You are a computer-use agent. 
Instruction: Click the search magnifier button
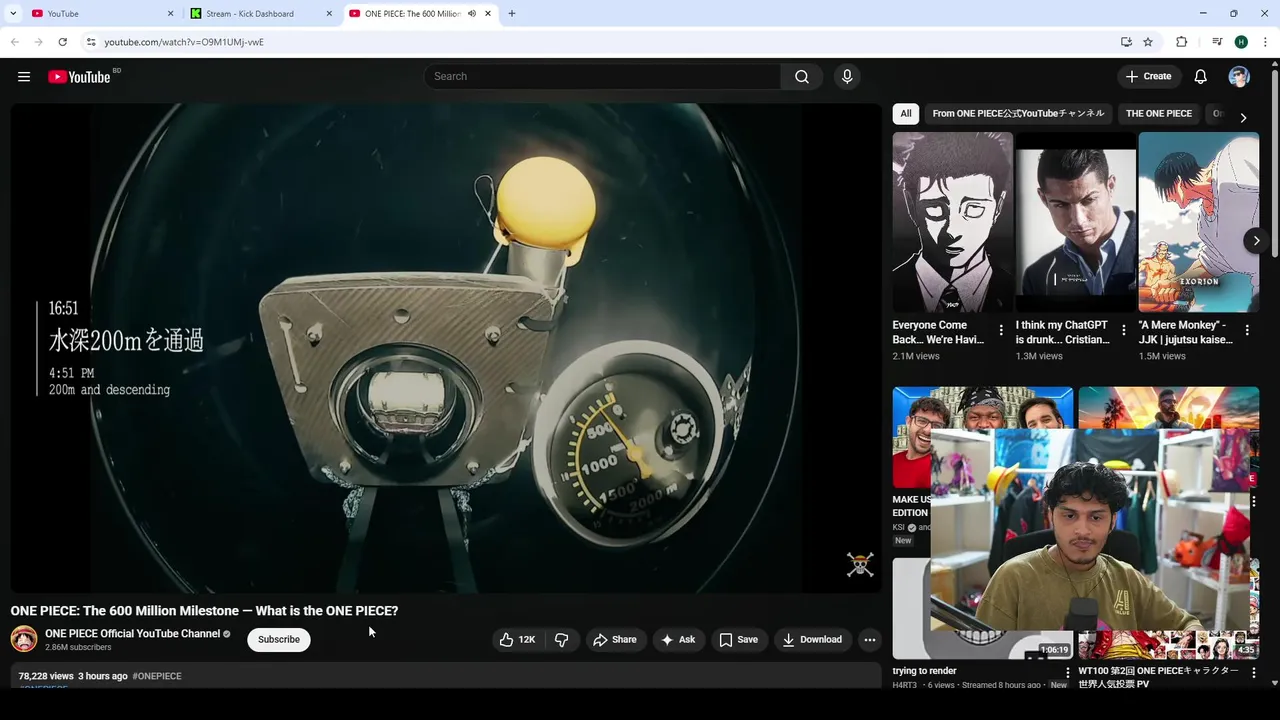(802, 77)
